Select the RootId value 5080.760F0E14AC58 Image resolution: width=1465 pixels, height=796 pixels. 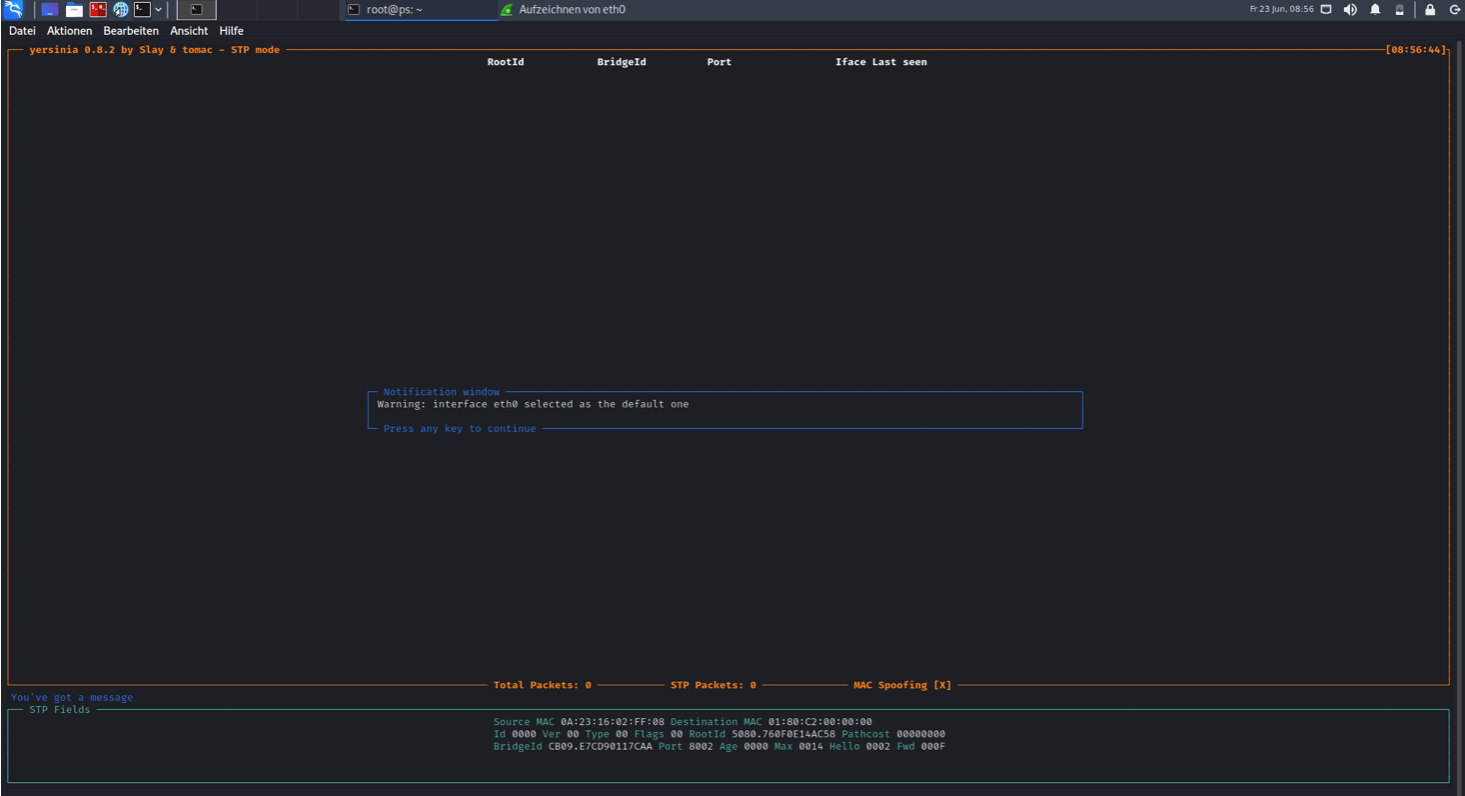tap(783, 734)
